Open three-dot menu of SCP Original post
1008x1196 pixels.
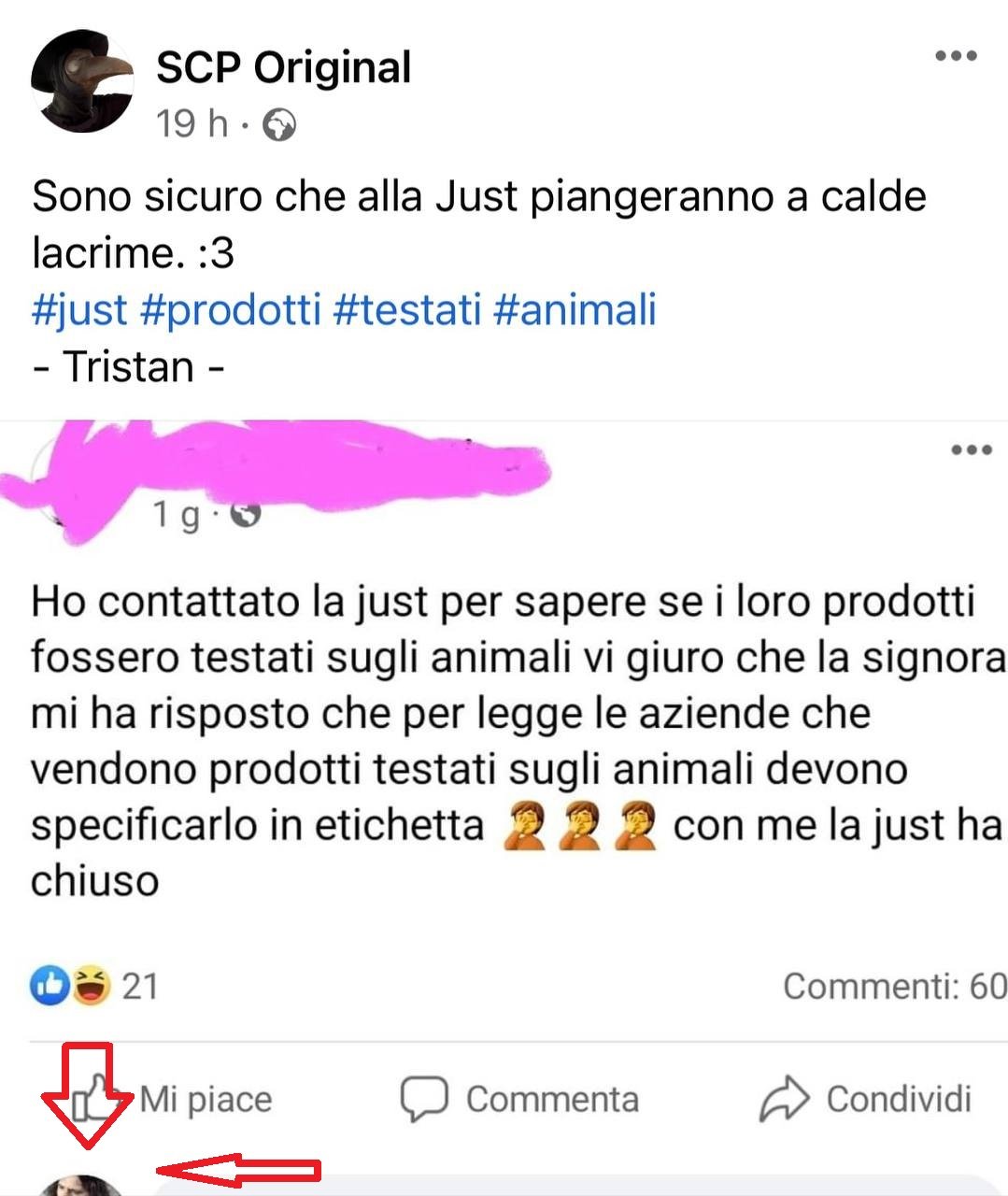tap(956, 57)
